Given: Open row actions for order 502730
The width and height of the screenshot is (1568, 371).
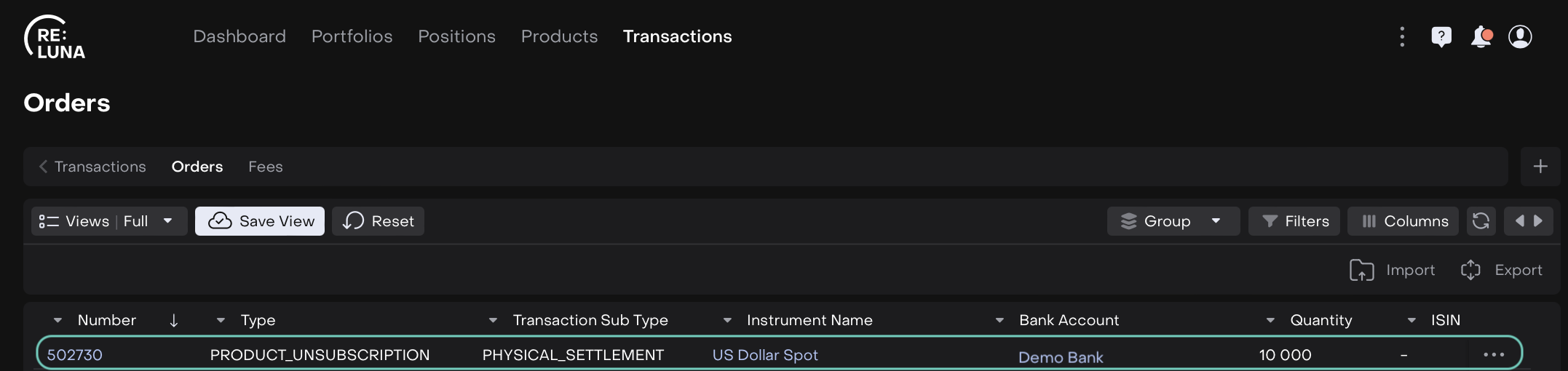Looking at the screenshot, I should coord(1494,355).
